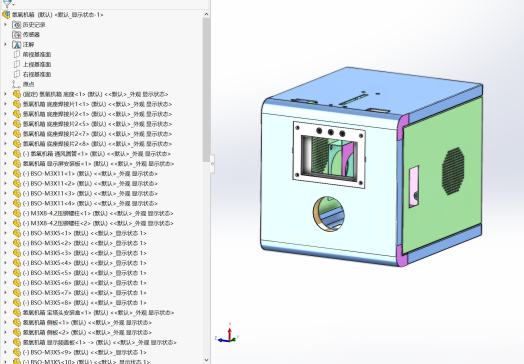
Task: Click the root assembly icon for 氢氧机箱
Action: click(x=6, y=15)
